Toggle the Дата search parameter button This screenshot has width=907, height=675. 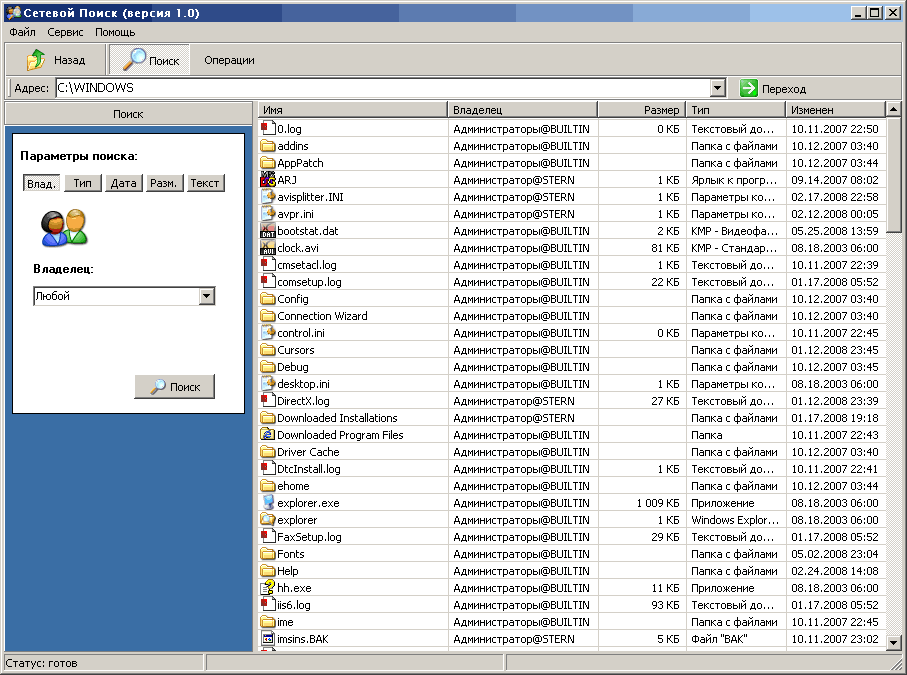(x=124, y=183)
